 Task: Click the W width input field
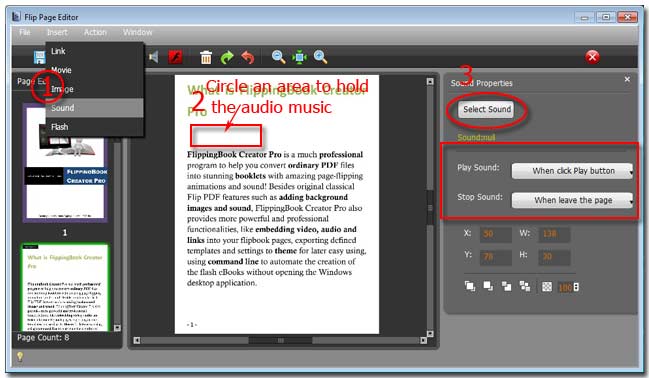(554, 234)
